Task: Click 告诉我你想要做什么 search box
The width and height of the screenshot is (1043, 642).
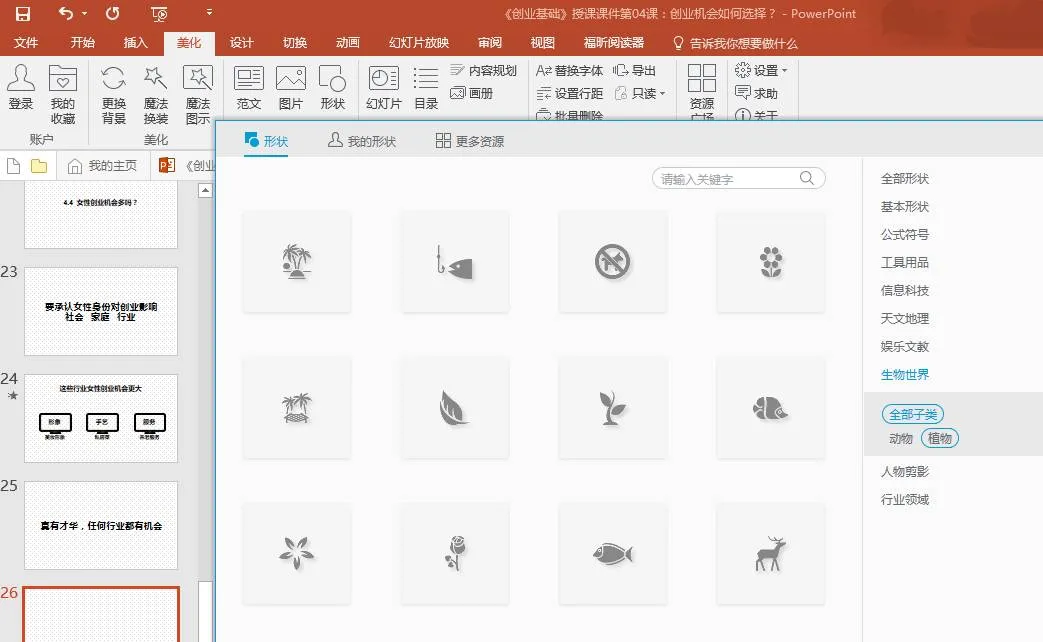Action: pos(735,43)
